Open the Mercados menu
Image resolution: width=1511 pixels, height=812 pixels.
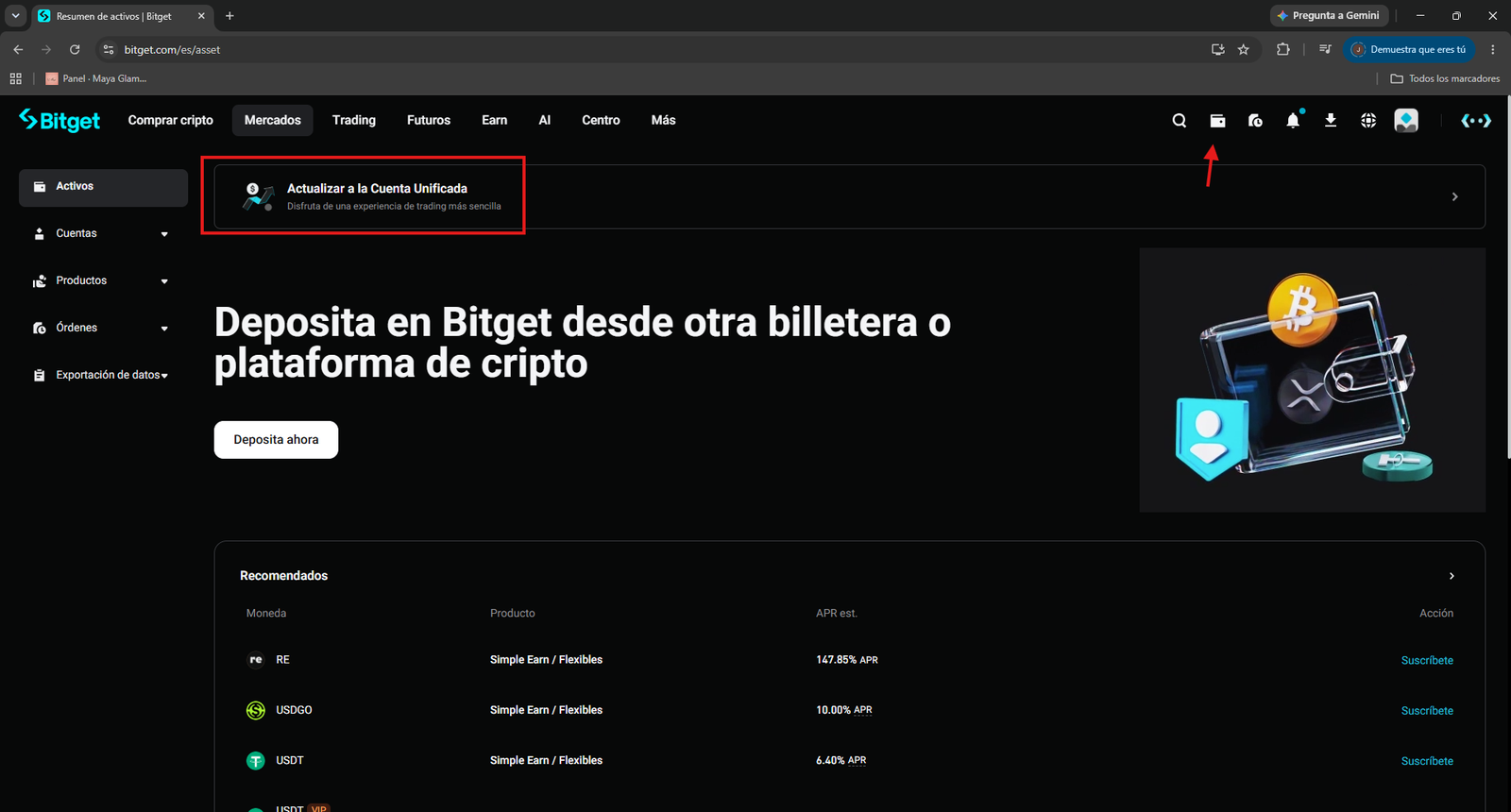pos(273,120)
